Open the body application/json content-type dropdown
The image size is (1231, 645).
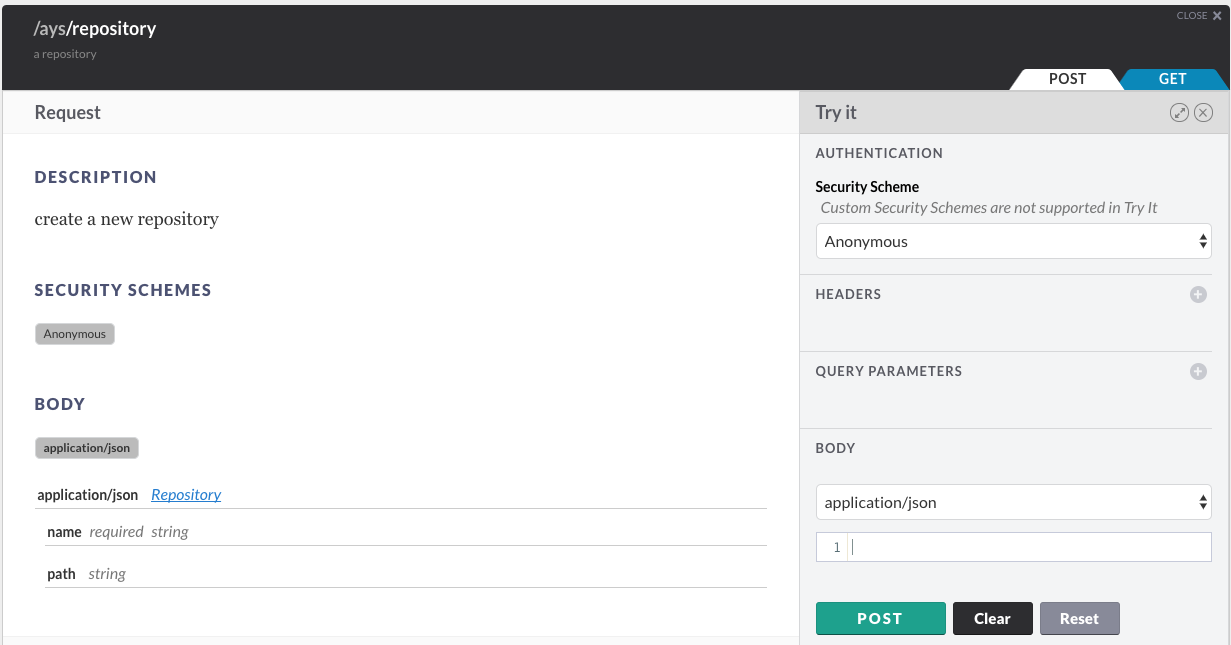1013,502
